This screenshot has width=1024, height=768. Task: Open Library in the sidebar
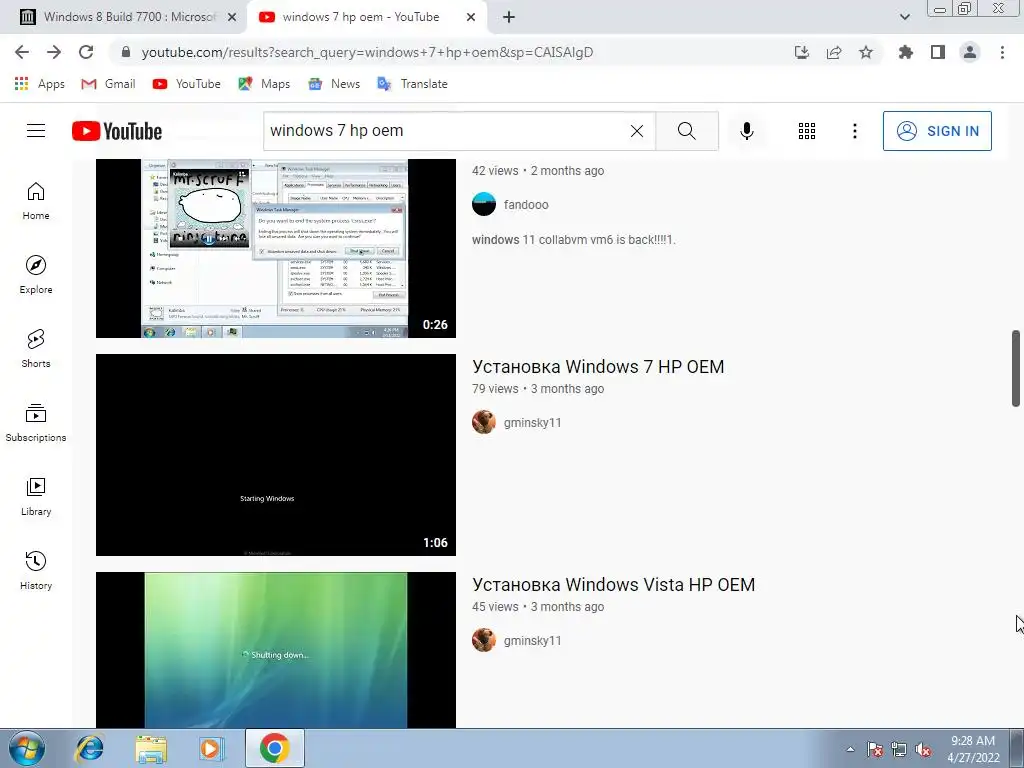(x=36, y=497)
